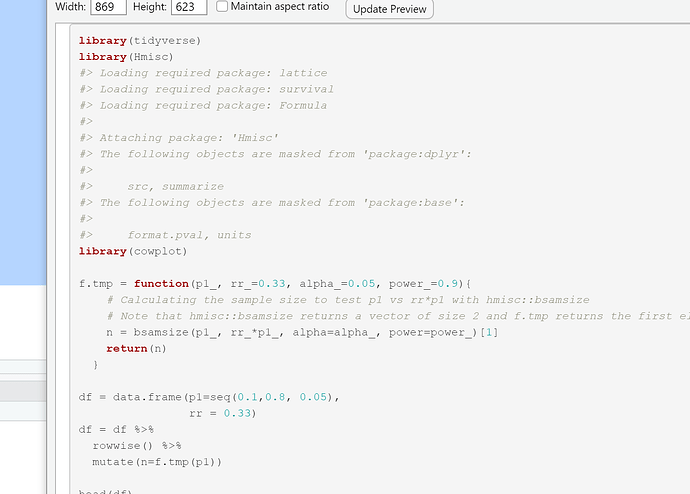Click the library(tidyverse) code line
Viewport: 690px width, 494px height.
pos(139,41)
